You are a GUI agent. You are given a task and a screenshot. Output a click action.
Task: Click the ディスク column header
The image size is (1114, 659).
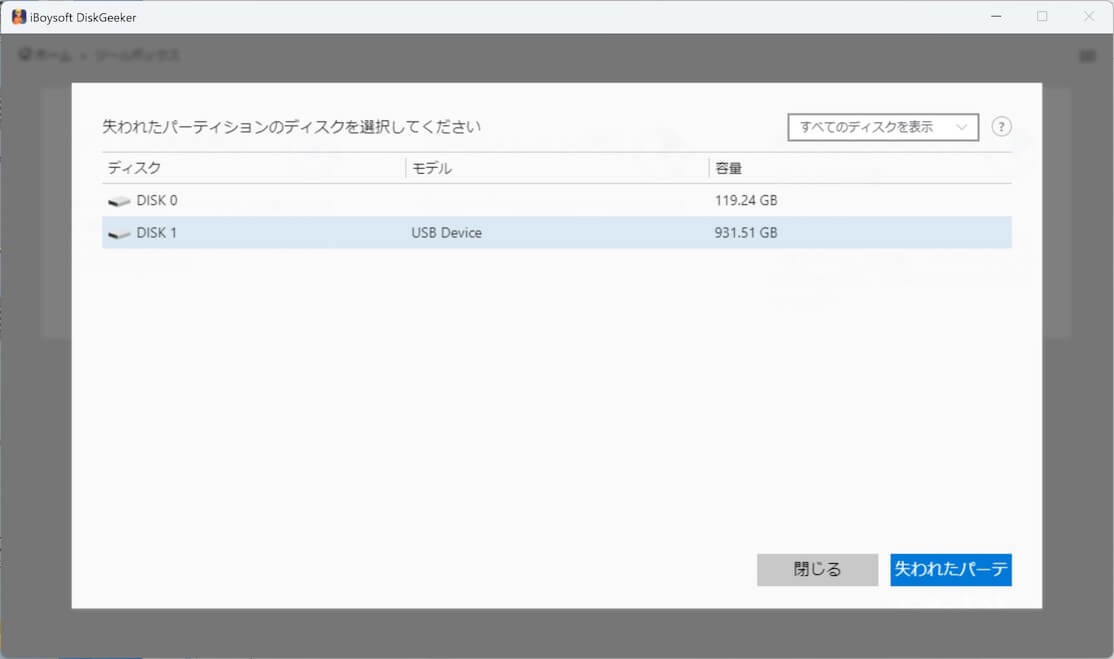[134, 168]
